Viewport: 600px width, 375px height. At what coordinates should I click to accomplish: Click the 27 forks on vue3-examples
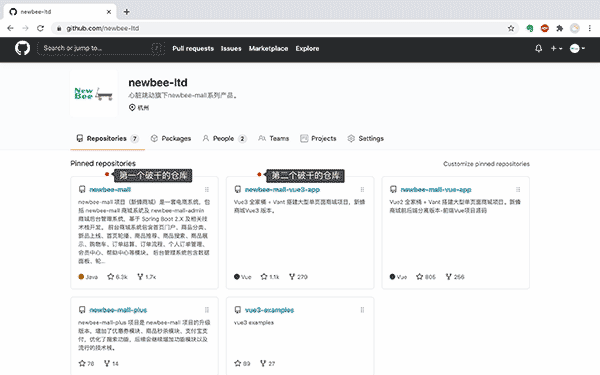(267, 364)
